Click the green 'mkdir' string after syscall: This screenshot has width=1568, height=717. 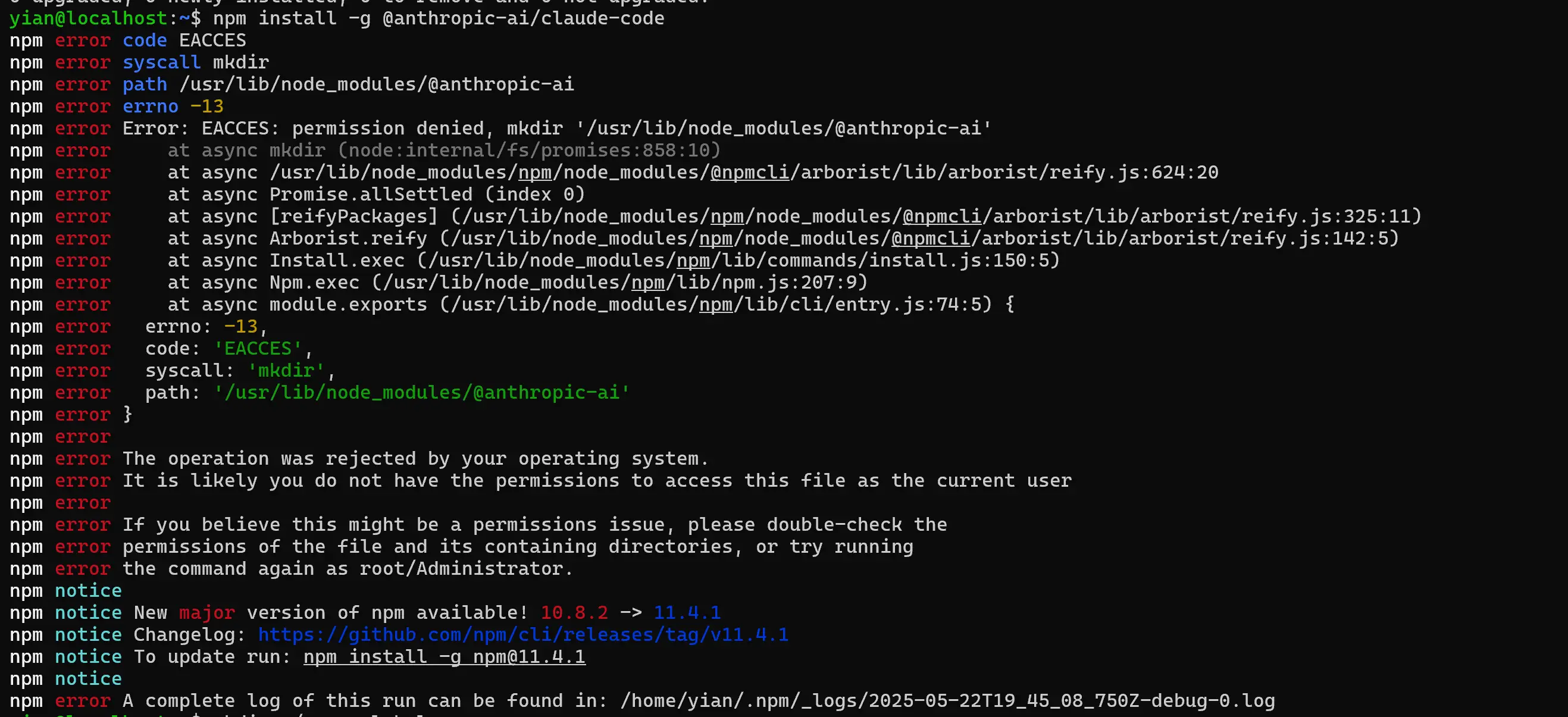pos(286,371)
